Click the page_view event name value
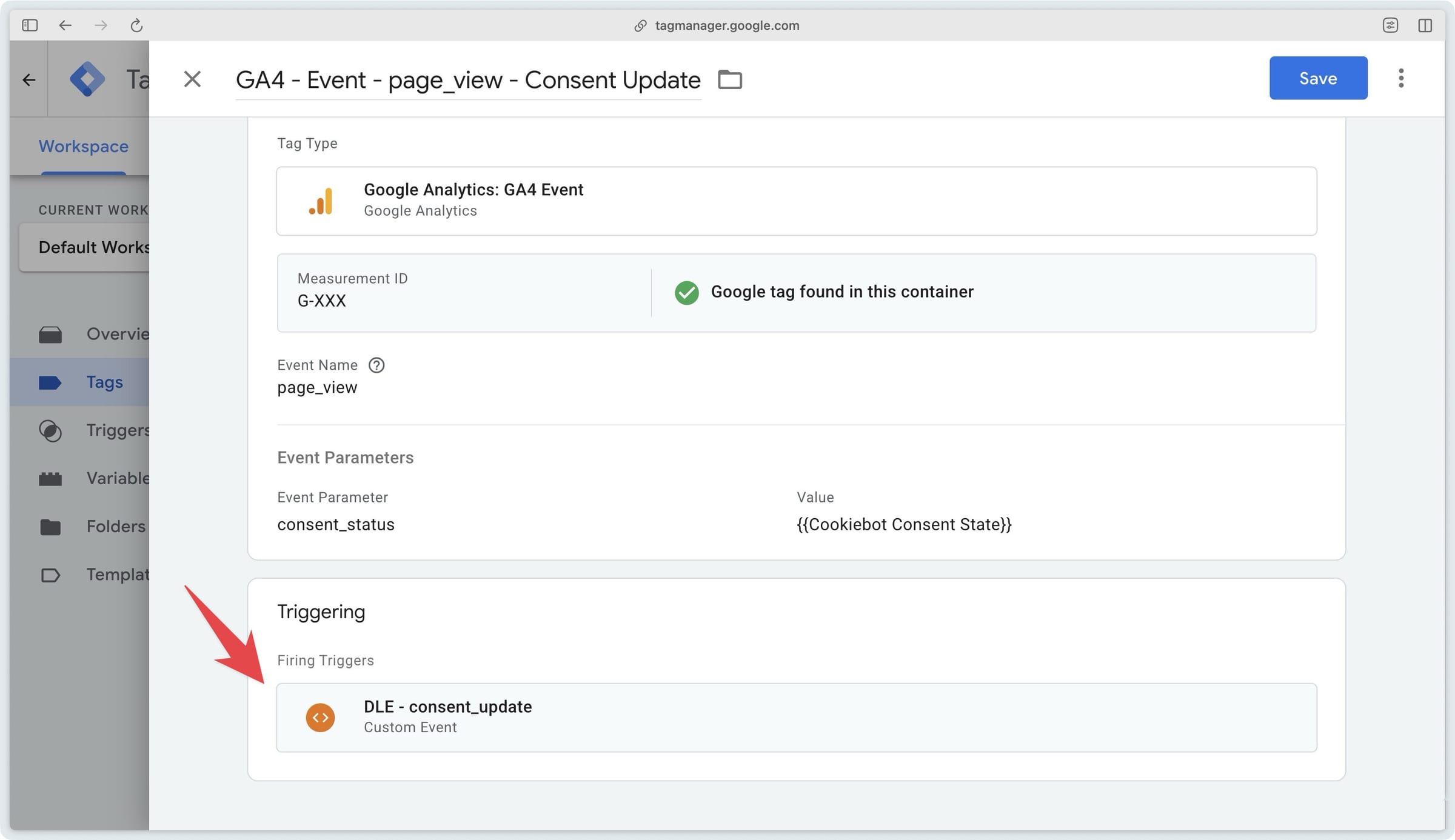 [x=317, y=388]
